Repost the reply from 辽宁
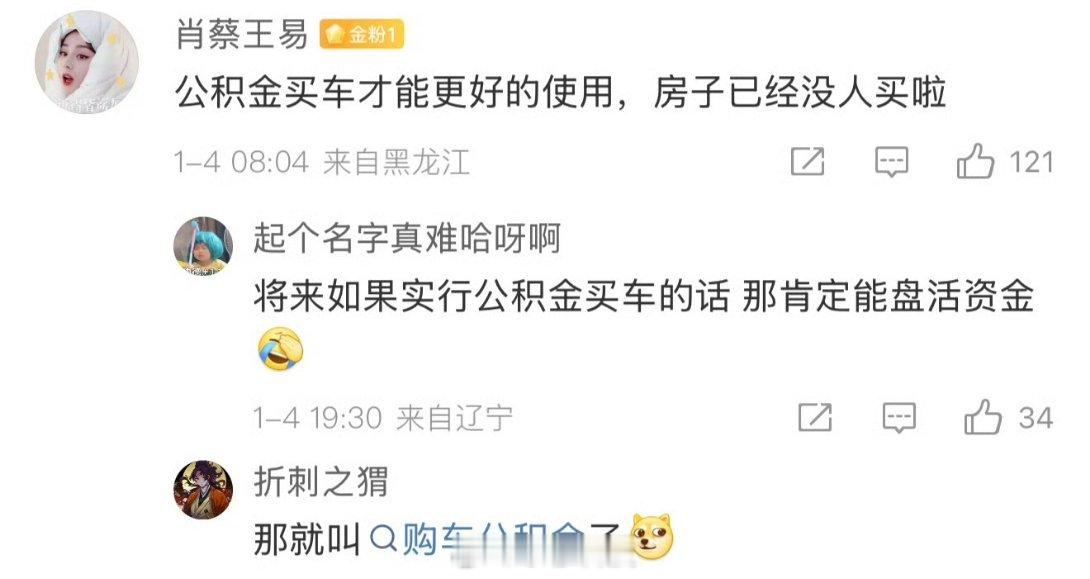Screen dimensions: 1090x579 pyautogui.click(x=815, y=417)
